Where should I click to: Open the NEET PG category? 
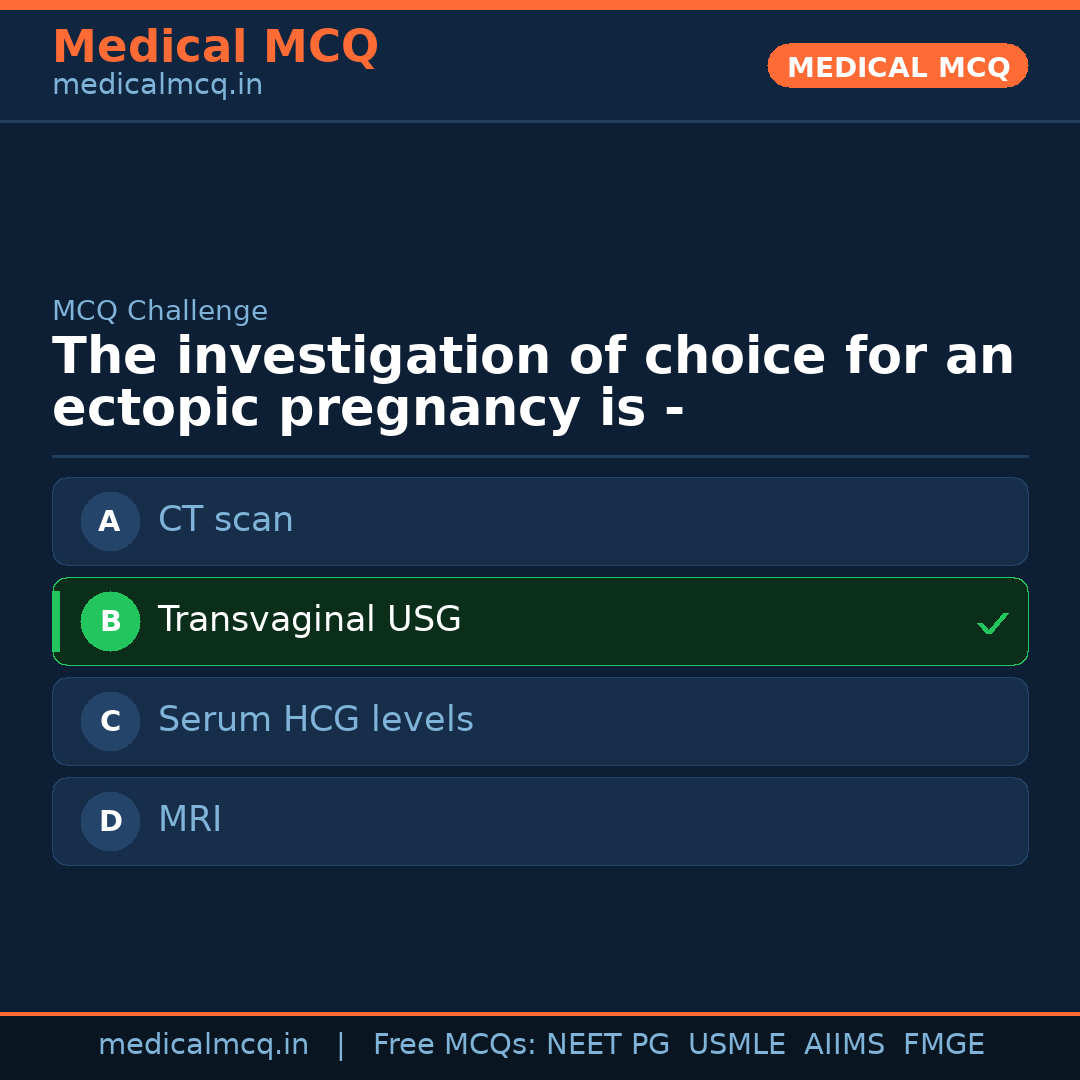click(x=607, y=1043)
